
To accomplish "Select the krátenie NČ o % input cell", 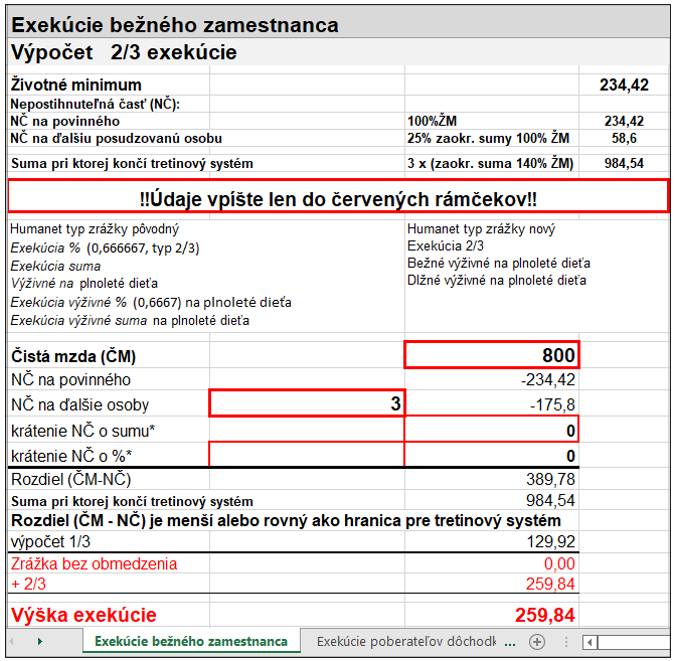I will click(307, 454).
